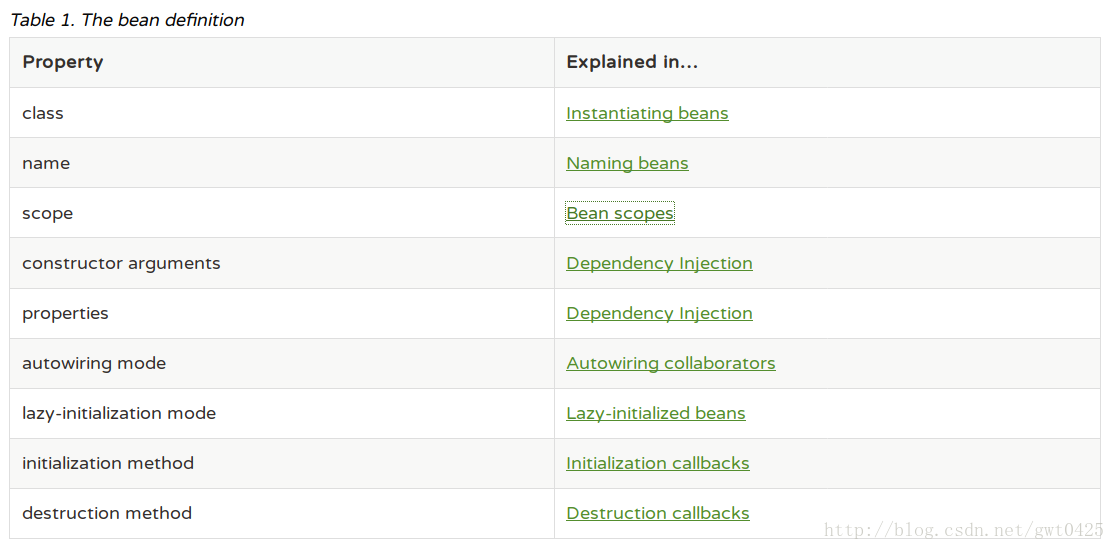Follow the Bean scopes link
The width and height of the screenshot is (1115, 550).
tap(619, 213)
